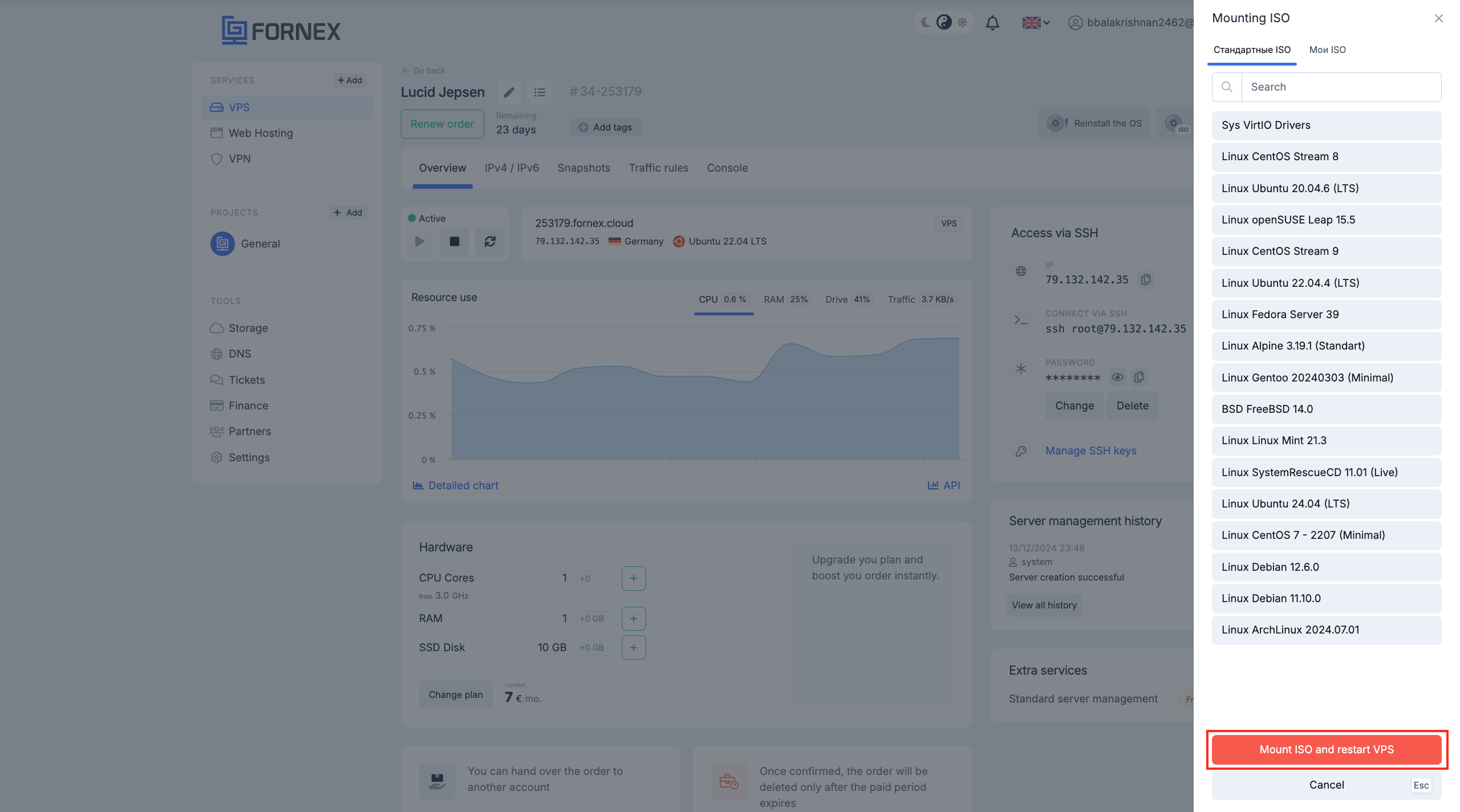
Task: Select Linux ArchLinux 2024.07.01
Action: 1327,630
